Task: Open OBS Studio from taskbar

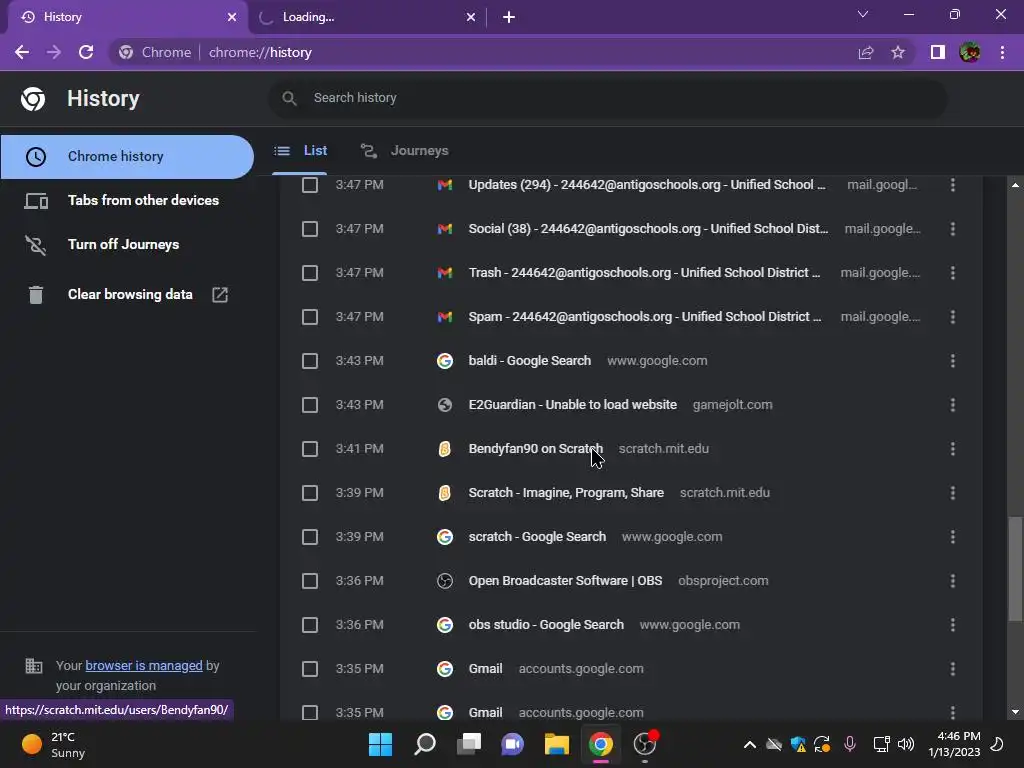Action: pyautogui.click(x=645, y=744)
